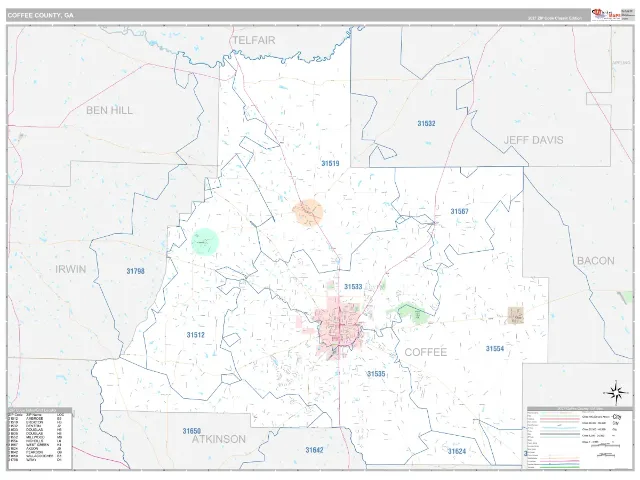The image size is (640, 480).
Task: Click ZIP code 31642
Action: (x=314, y=450)
